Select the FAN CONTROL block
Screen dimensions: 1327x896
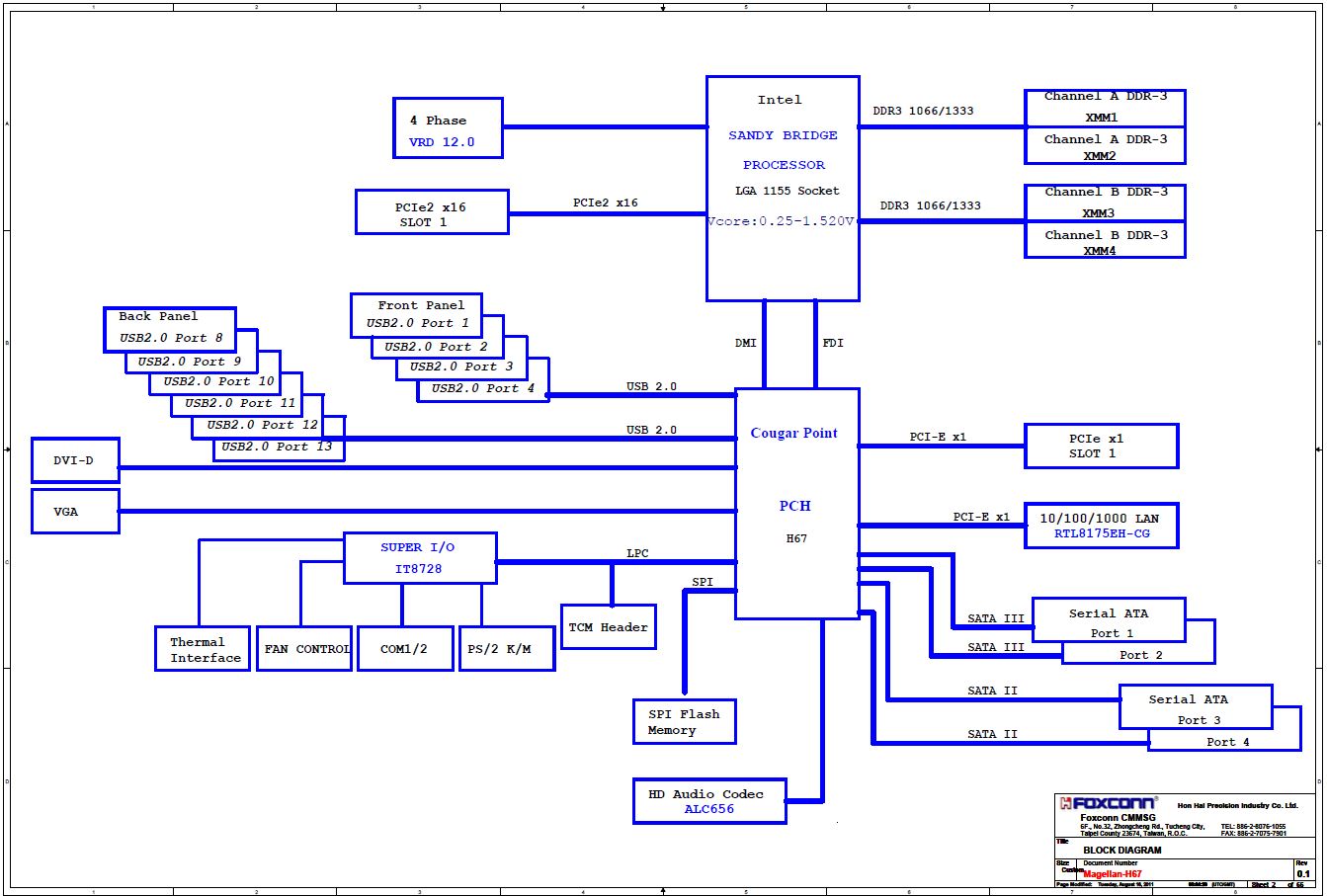pos(304,649)
